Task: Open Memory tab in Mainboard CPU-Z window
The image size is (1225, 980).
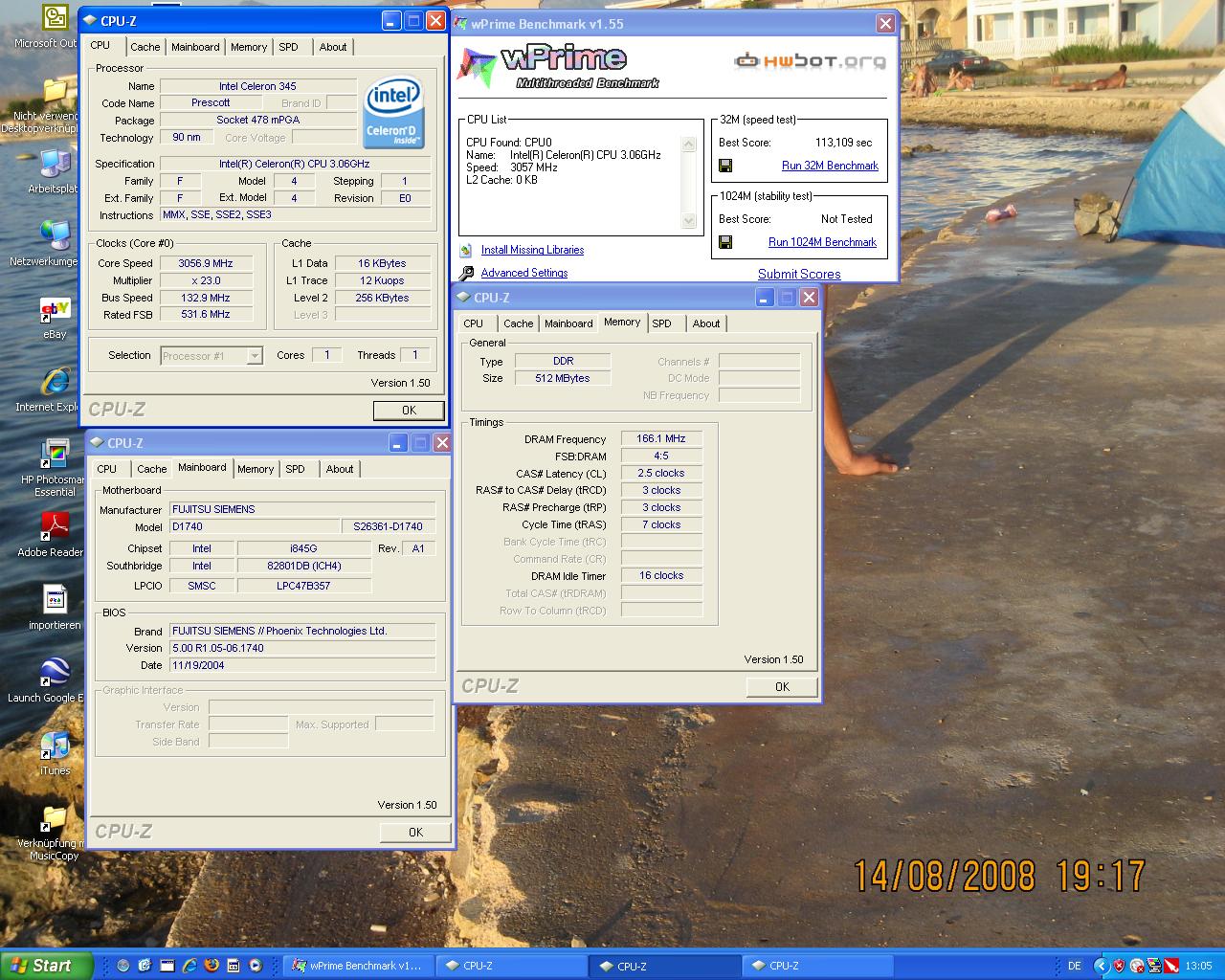Action: [x=256, y=469]
